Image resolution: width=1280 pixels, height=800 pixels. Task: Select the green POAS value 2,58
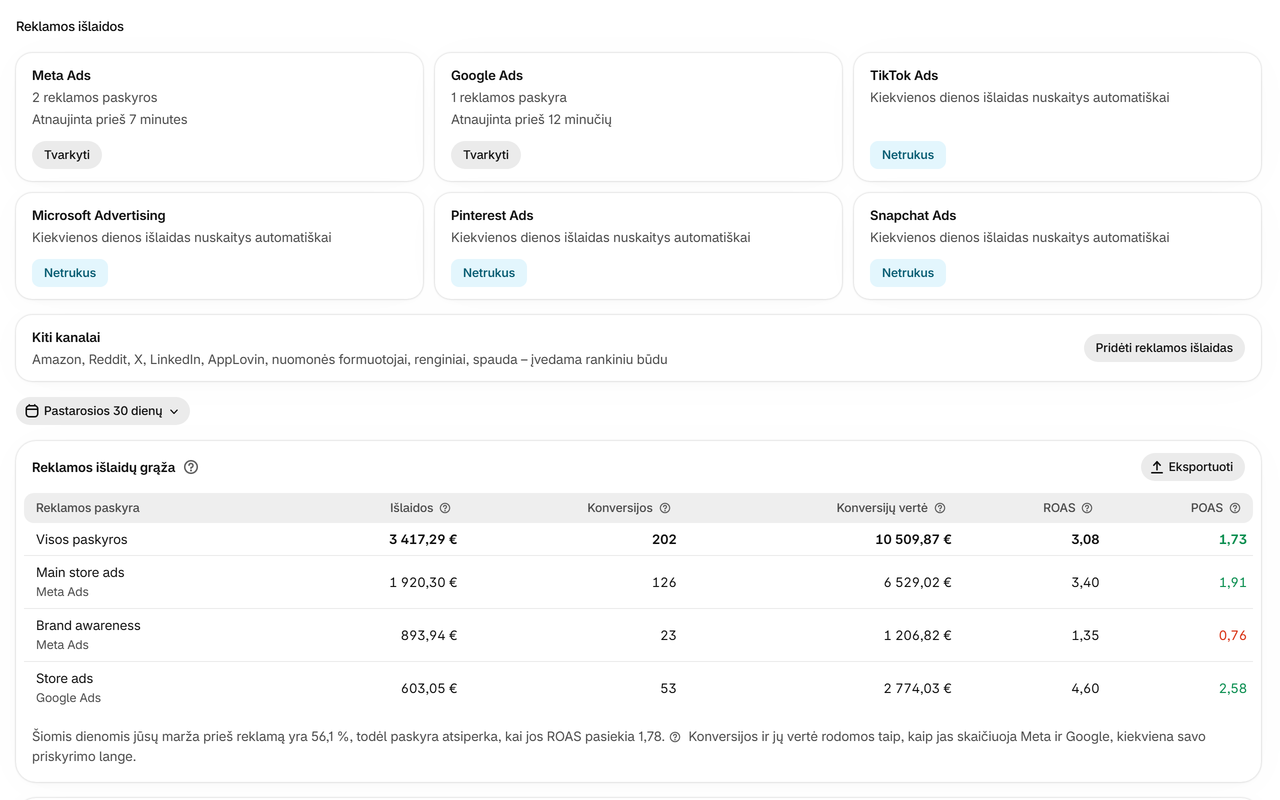tap(1233, 688)
